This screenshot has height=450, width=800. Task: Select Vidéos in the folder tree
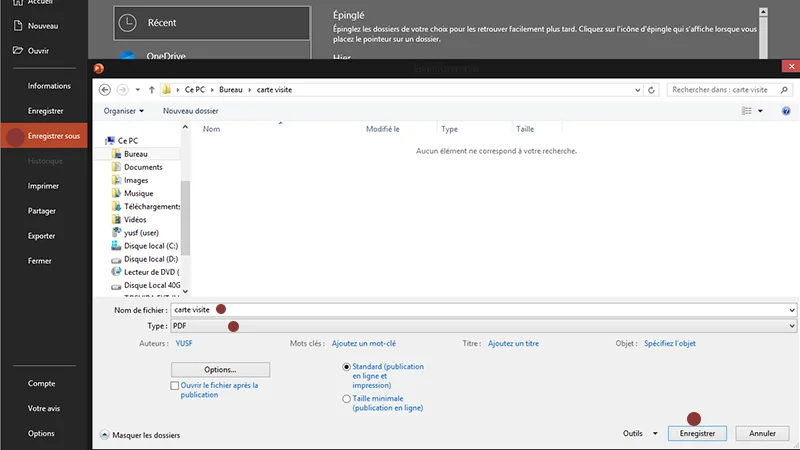point(135,219)
